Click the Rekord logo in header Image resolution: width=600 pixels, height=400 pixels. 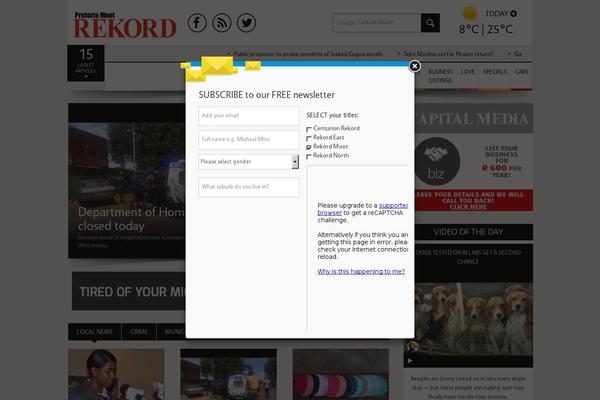(x=125, y=26)
